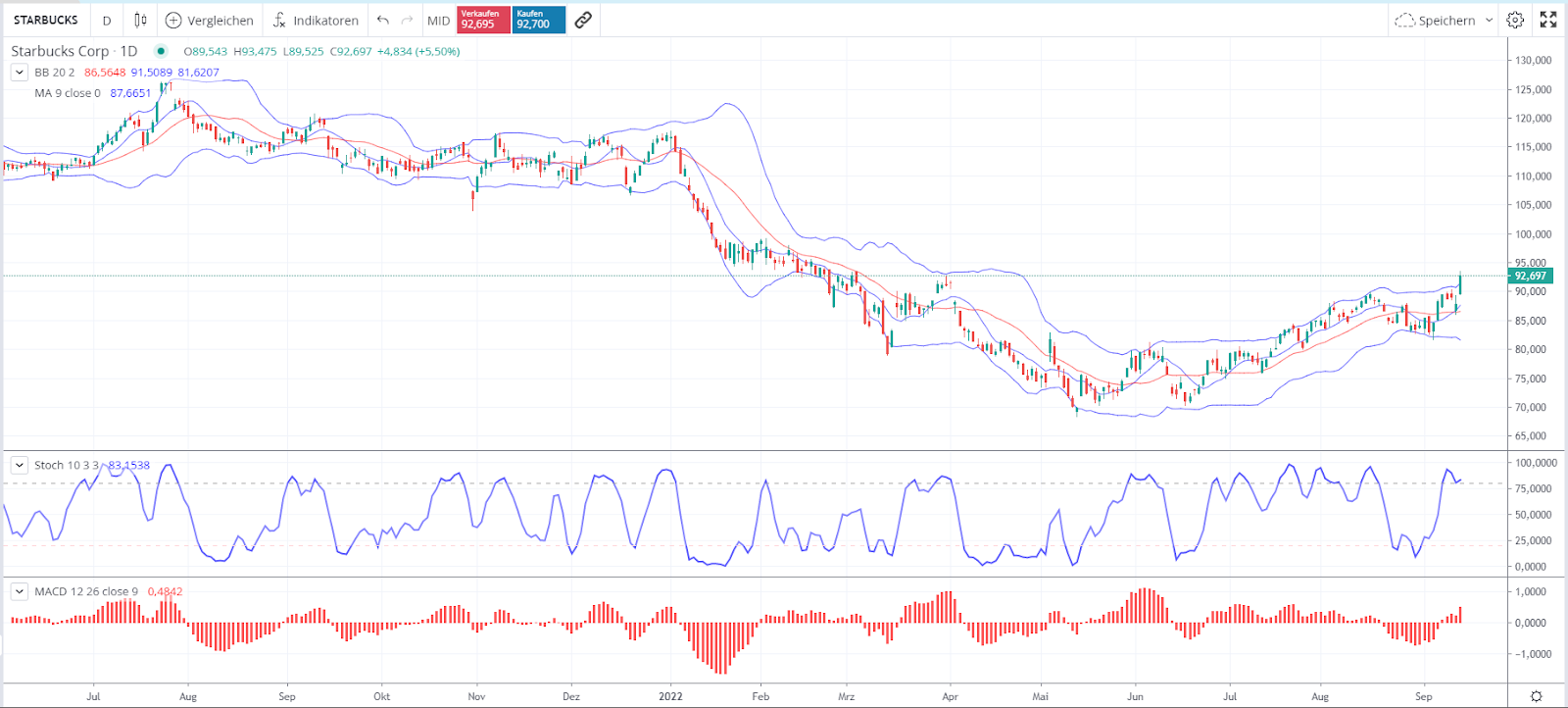Open the candlestick chart style selector
The height and width of the screenshot is (708, 1568).
click(x=140, y=20)
